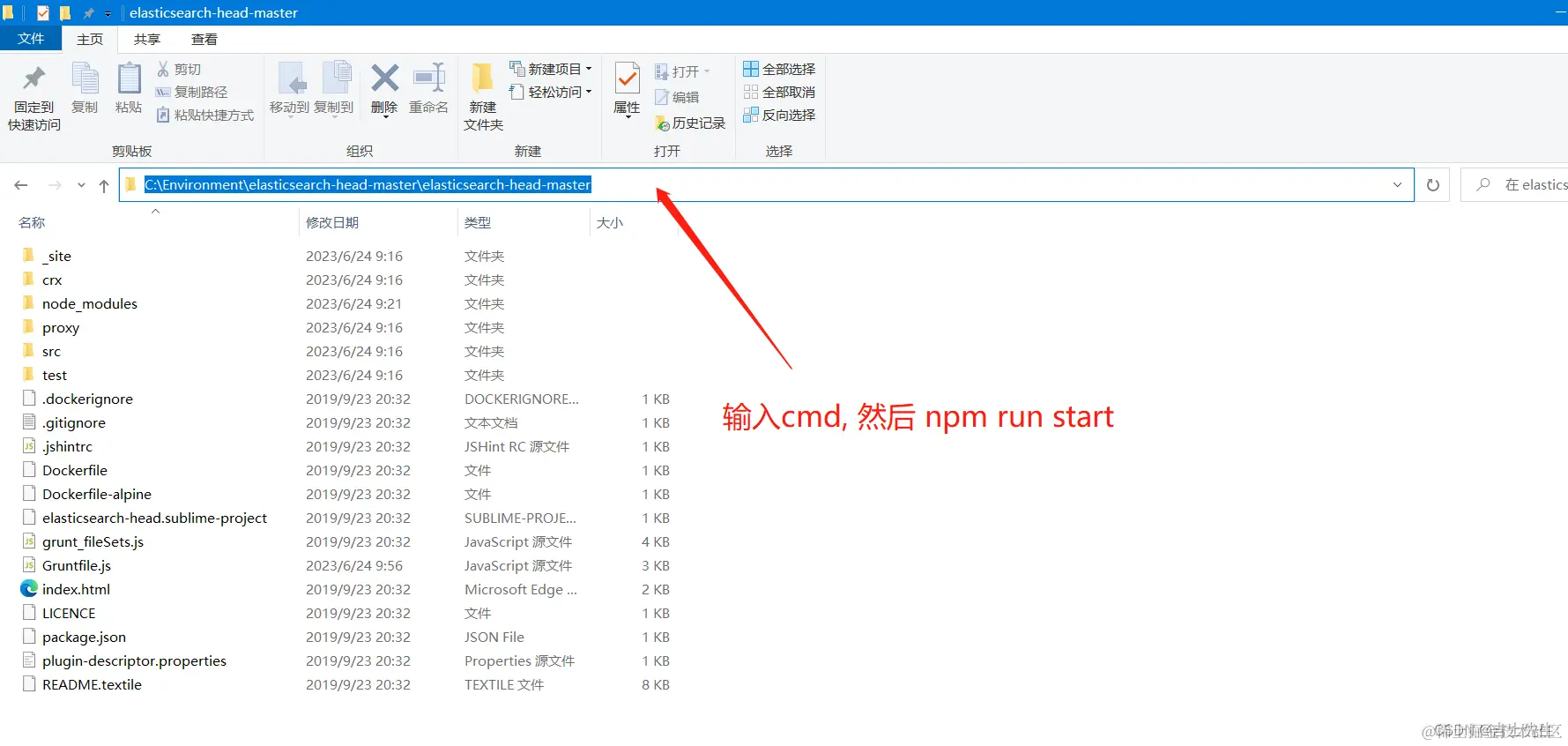Screen dimensions: 1568x746
Task: Click Copy path (复制路径)
Action: pyautogui.click(x=192, y=92)
